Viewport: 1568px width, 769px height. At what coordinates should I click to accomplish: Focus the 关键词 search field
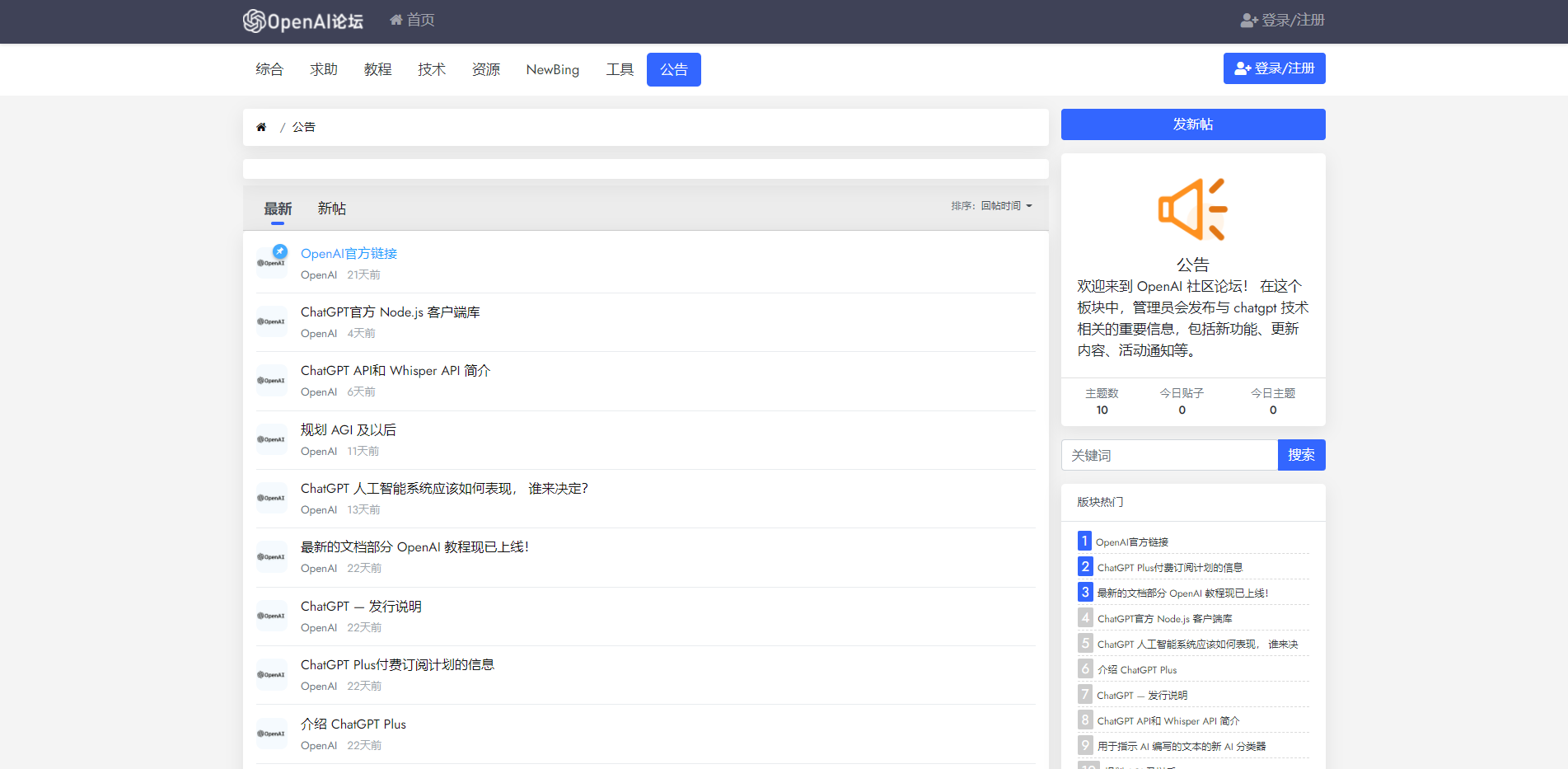tap(1169, 455)
